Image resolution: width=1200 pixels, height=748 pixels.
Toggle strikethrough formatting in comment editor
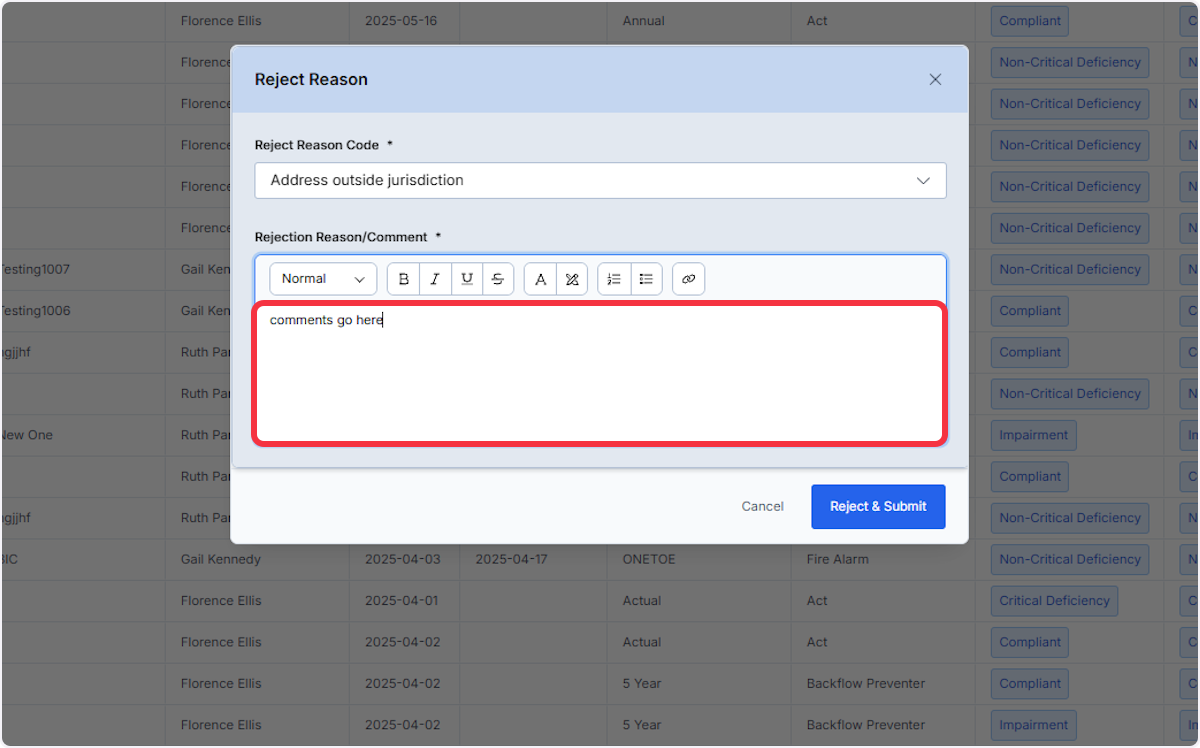point(498,280)
